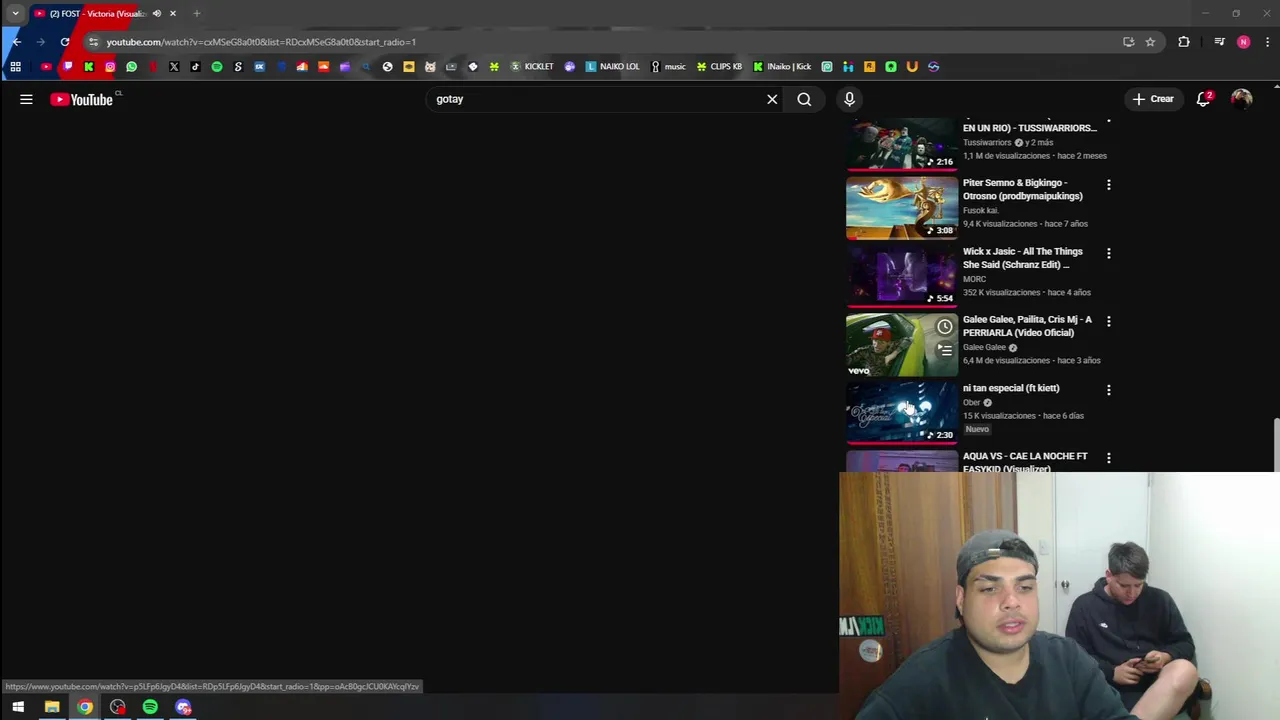This screenshot has width=1280, height=720.
Task: Open the music bookmark
Action: 668,67
